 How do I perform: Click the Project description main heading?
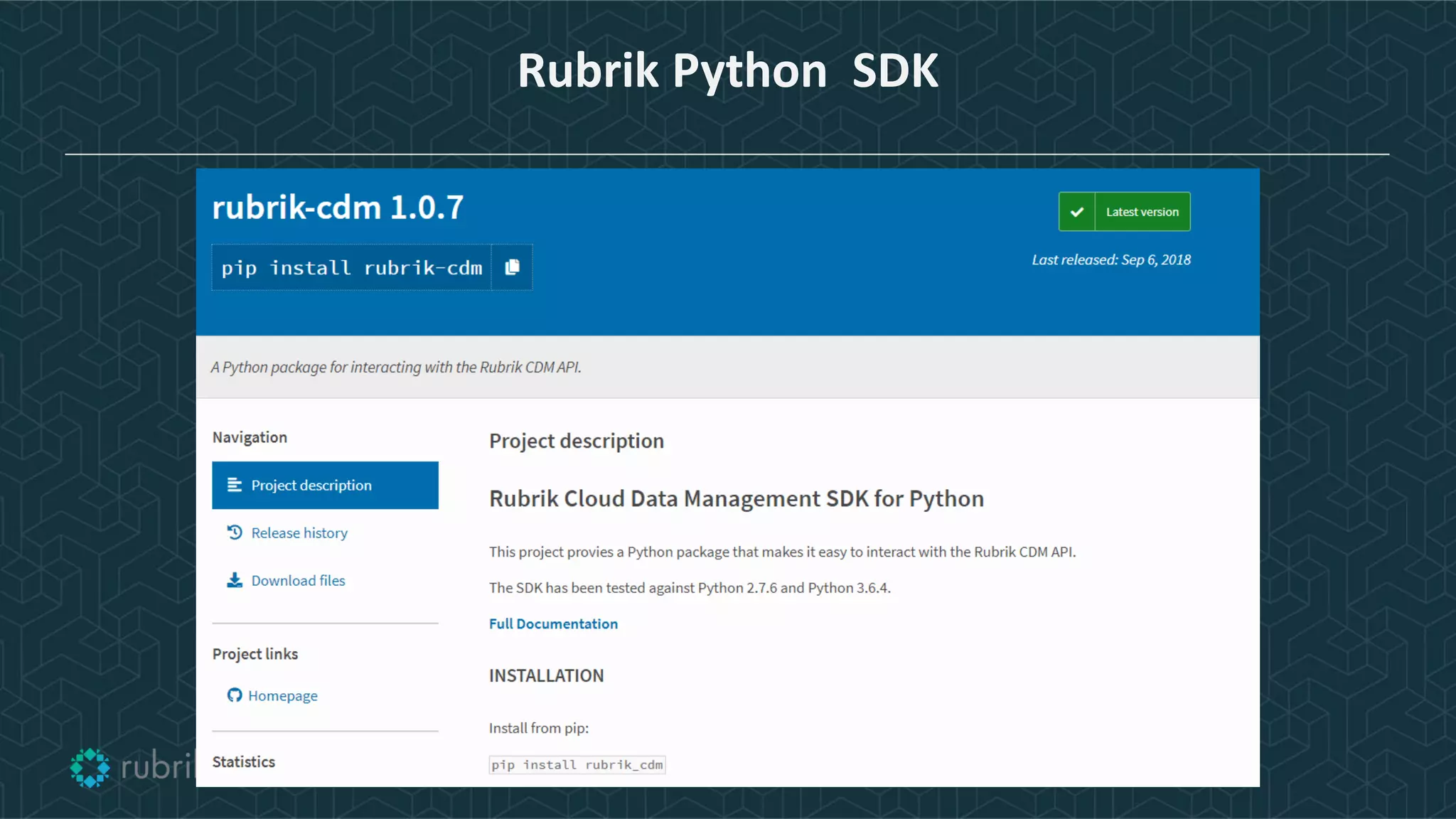coord(577,441)
